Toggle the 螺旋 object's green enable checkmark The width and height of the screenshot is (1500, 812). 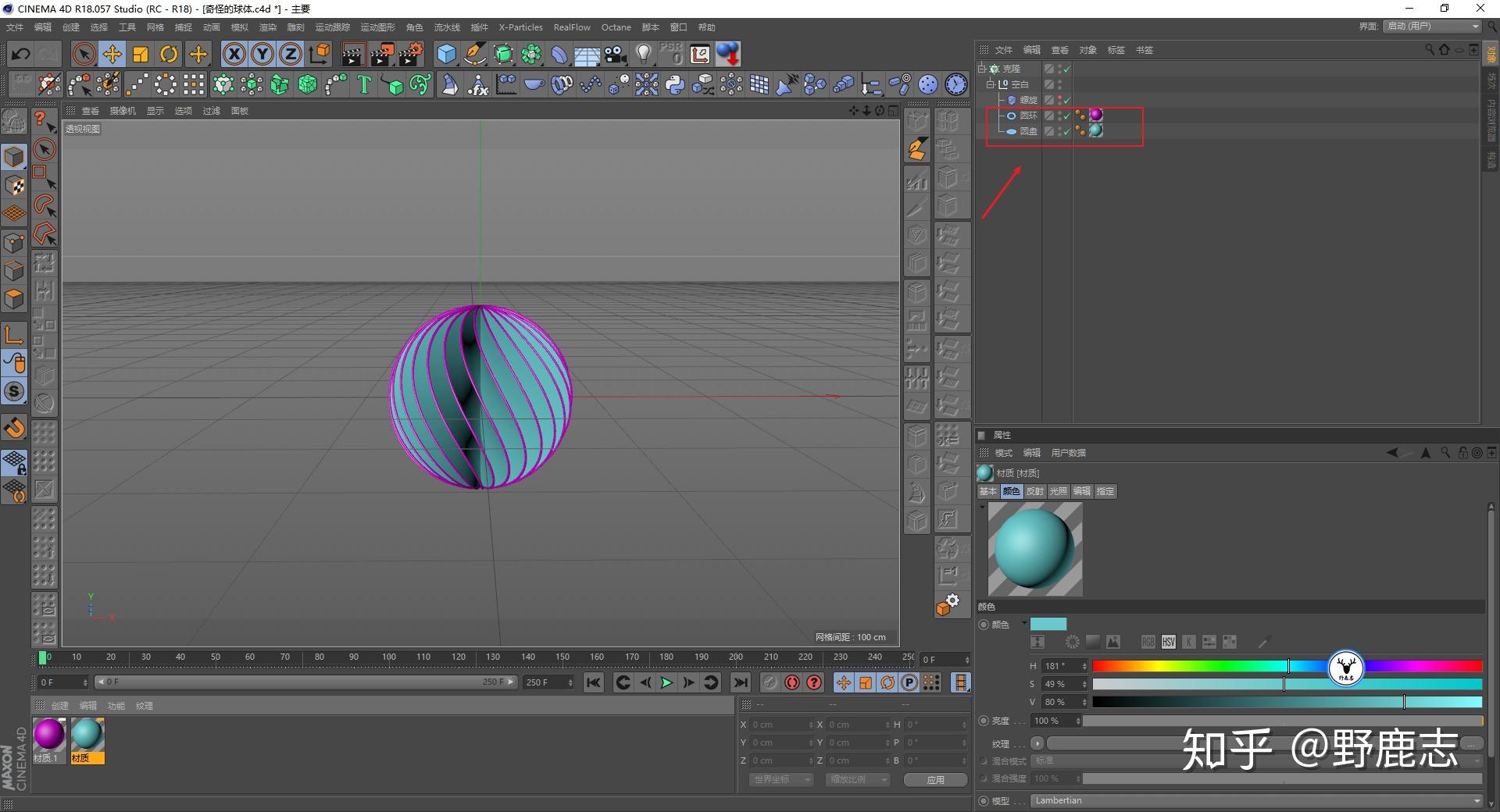[x=1066, y=100]
